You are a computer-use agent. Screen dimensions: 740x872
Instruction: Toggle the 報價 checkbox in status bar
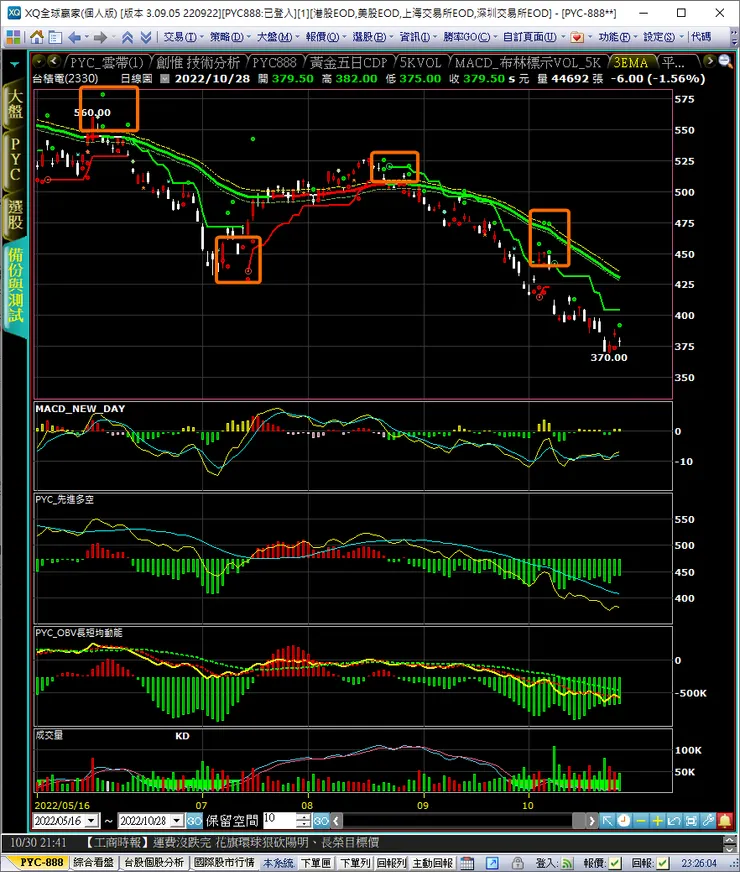pos(615,863)
